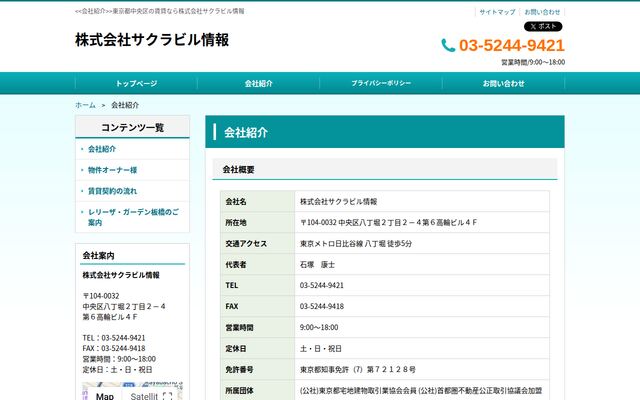The image size is (640, 400).
Task: Click the 免許番号 label cell
Action: pos(258,369)
